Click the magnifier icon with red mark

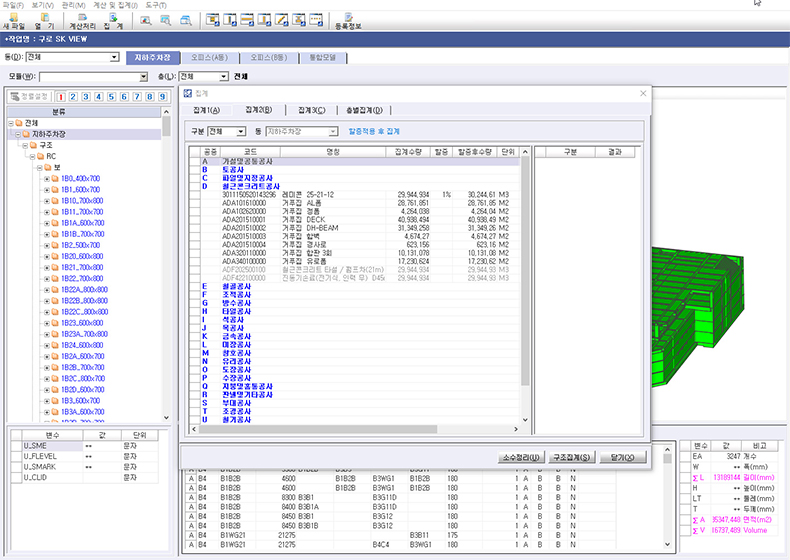pos(146,21)
